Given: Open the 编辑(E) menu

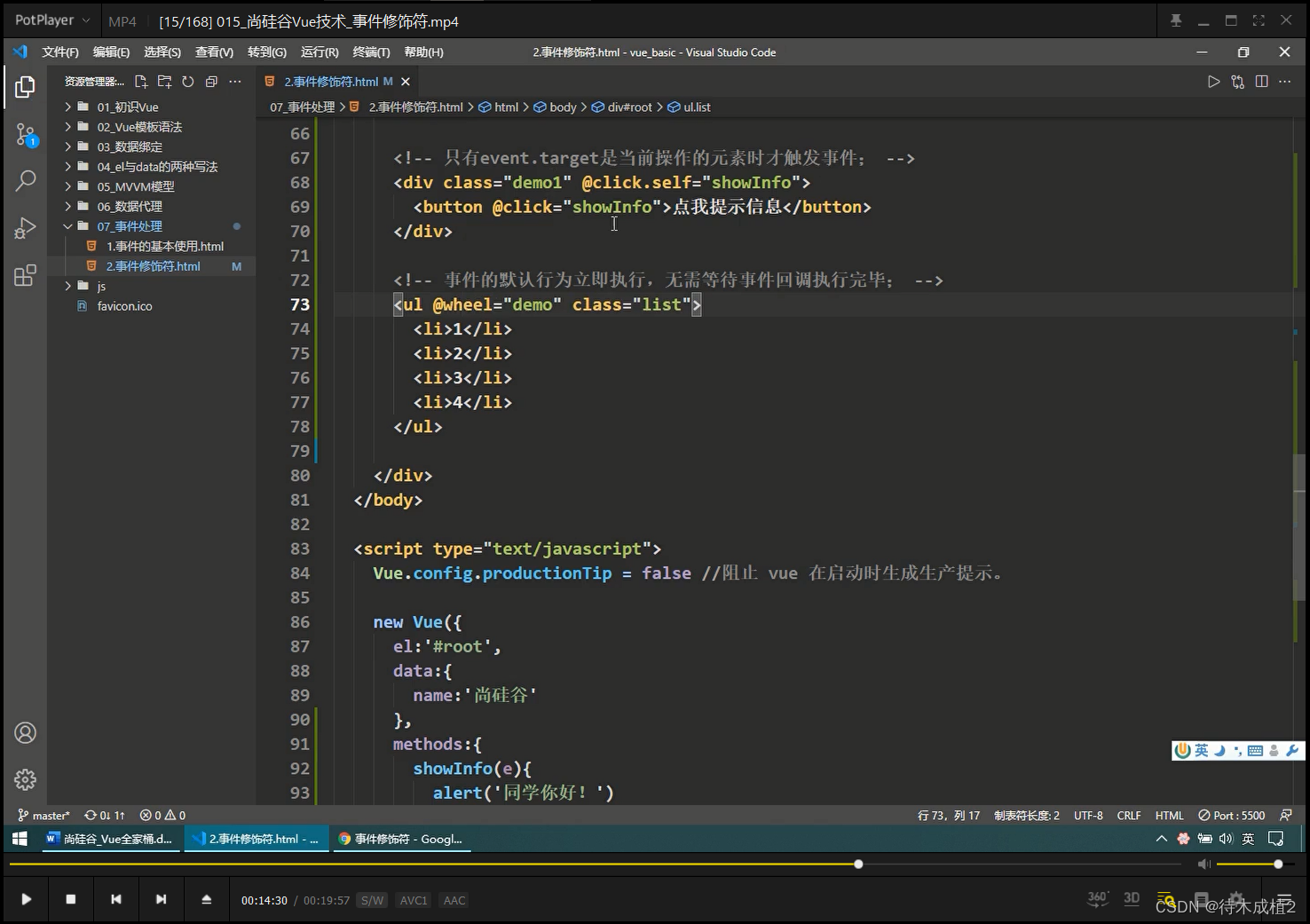Looking at the screenshot, I should [111, 52].
